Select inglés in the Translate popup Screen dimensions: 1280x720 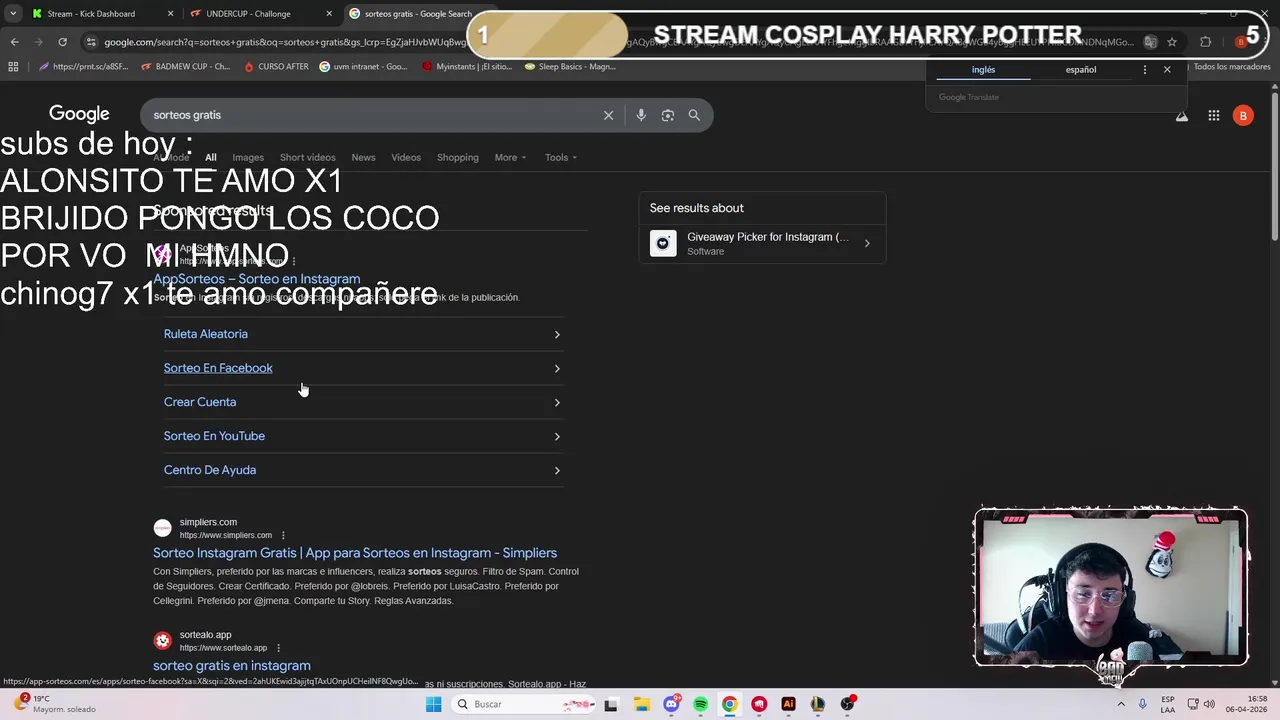click(x=983, y=70)
